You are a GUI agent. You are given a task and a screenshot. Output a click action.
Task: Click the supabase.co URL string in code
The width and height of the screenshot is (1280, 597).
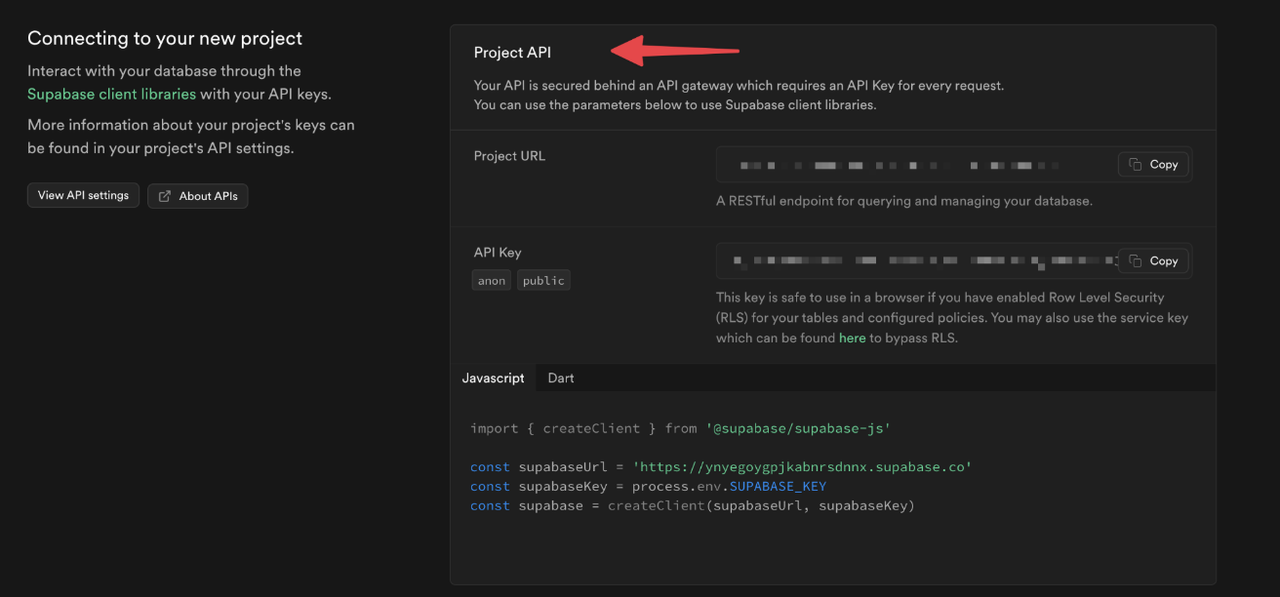point(802,467)
